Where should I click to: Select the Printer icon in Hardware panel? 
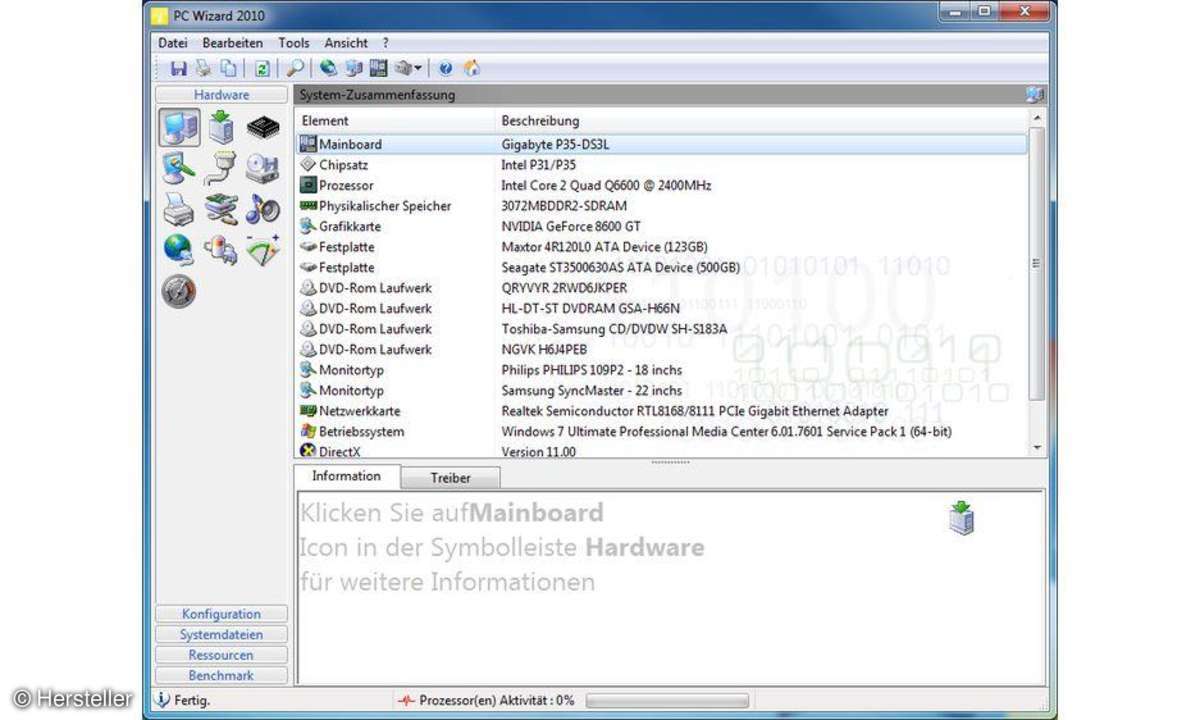tap(178, 209)
